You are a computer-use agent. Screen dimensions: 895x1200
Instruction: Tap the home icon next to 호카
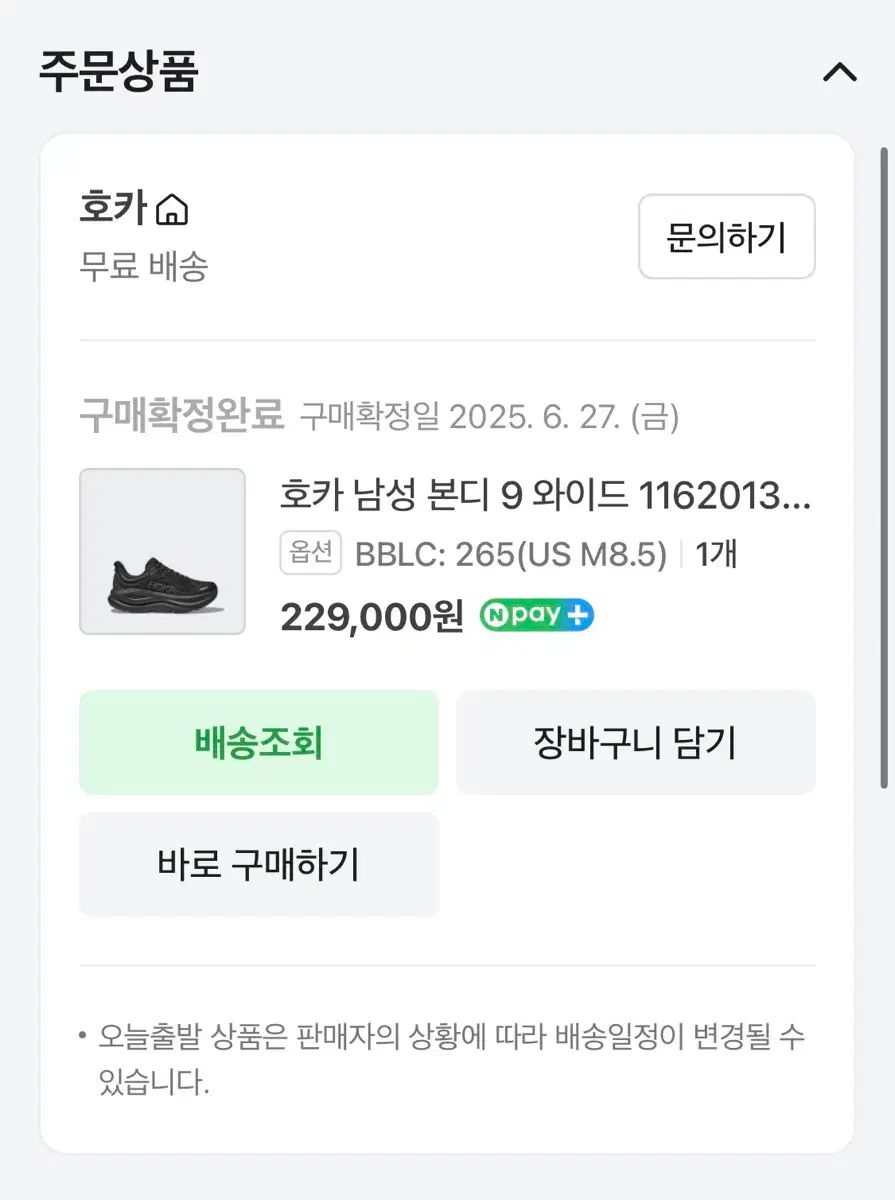point(172,210)
